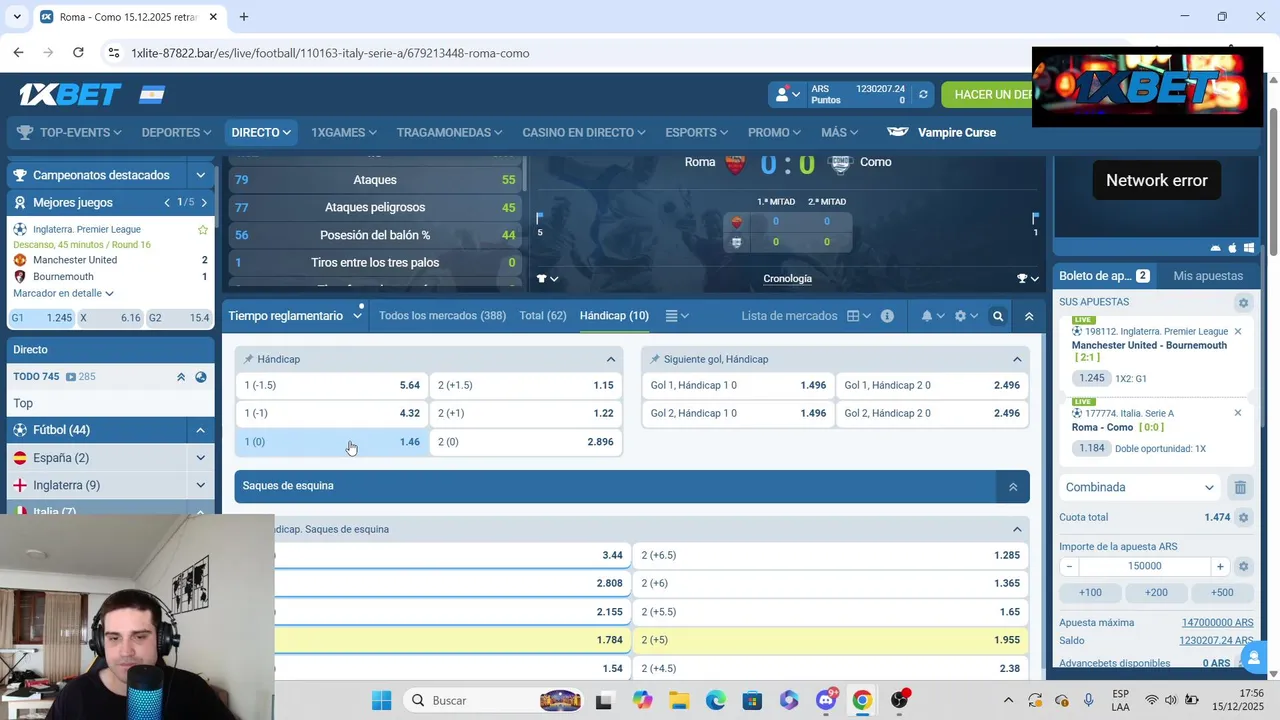Collapse the Saques de esquina section

point(1013,486)
